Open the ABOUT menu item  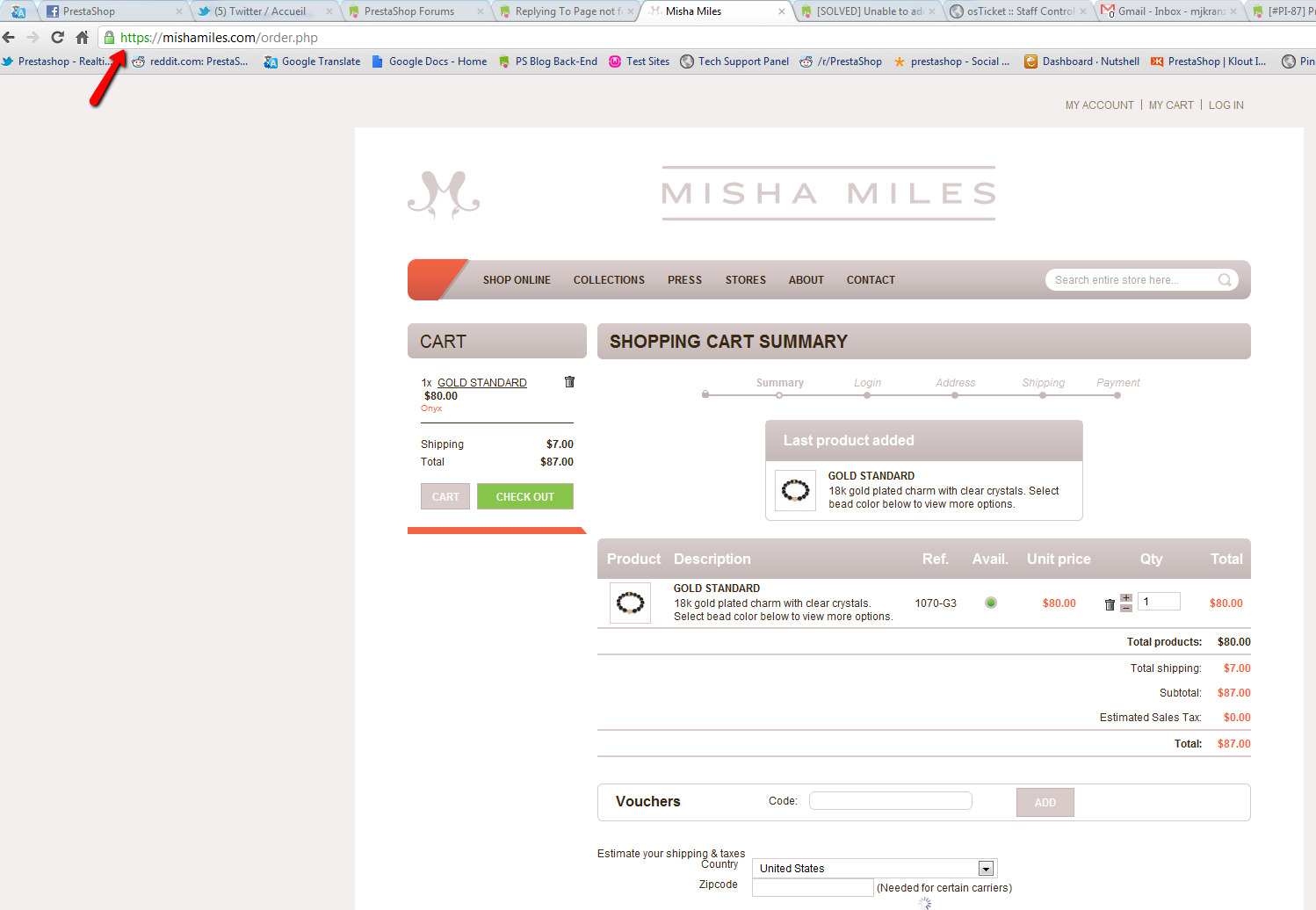point(806,280)
